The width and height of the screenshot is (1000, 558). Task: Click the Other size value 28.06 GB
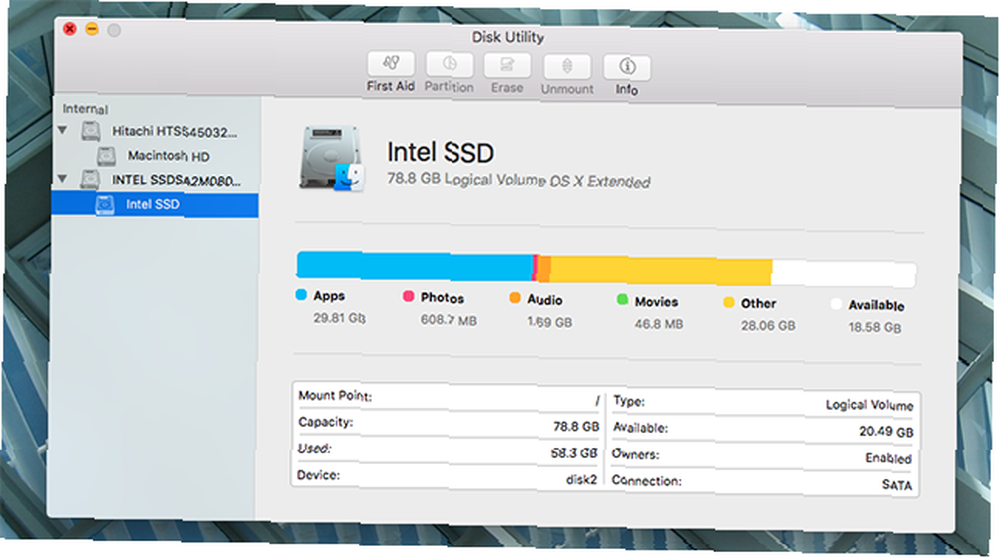768,325
